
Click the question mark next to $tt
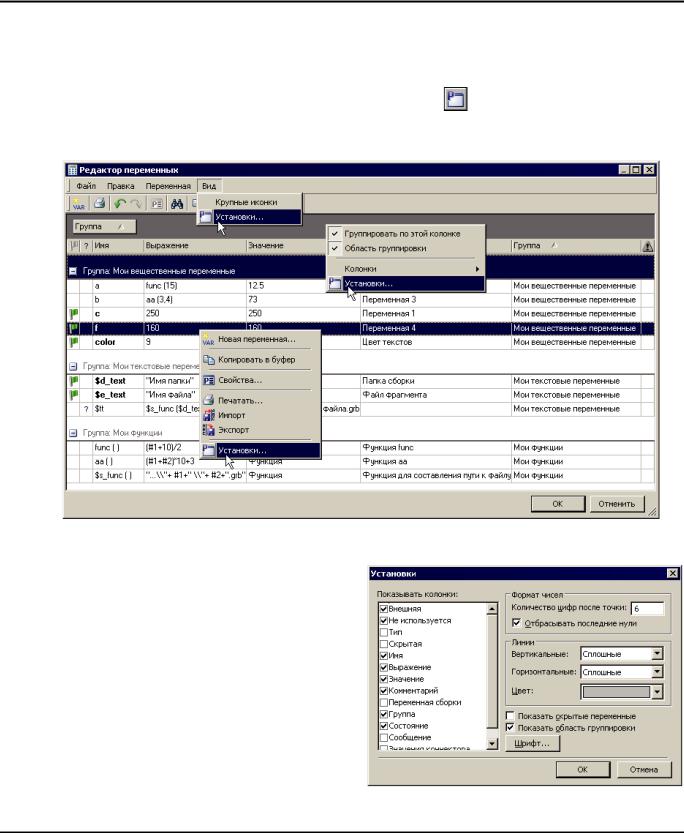[x=86, y=409]
